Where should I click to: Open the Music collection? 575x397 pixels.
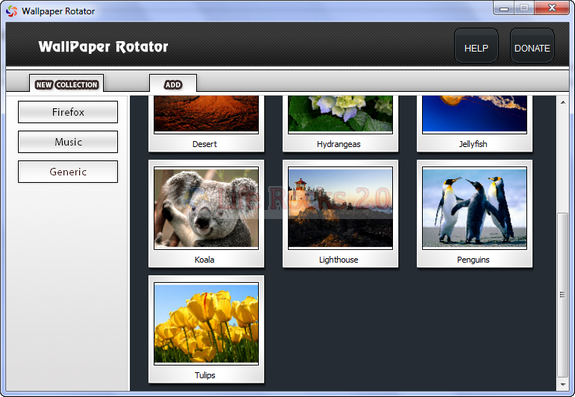tap(68, 141)
